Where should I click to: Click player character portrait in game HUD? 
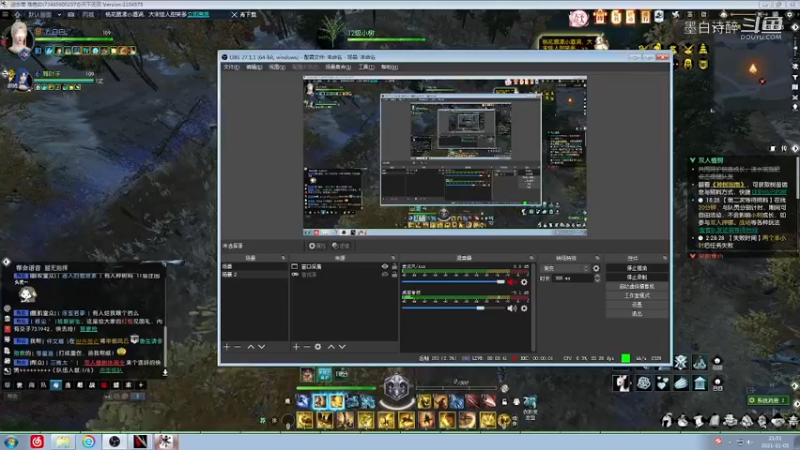tap(19, 38)
